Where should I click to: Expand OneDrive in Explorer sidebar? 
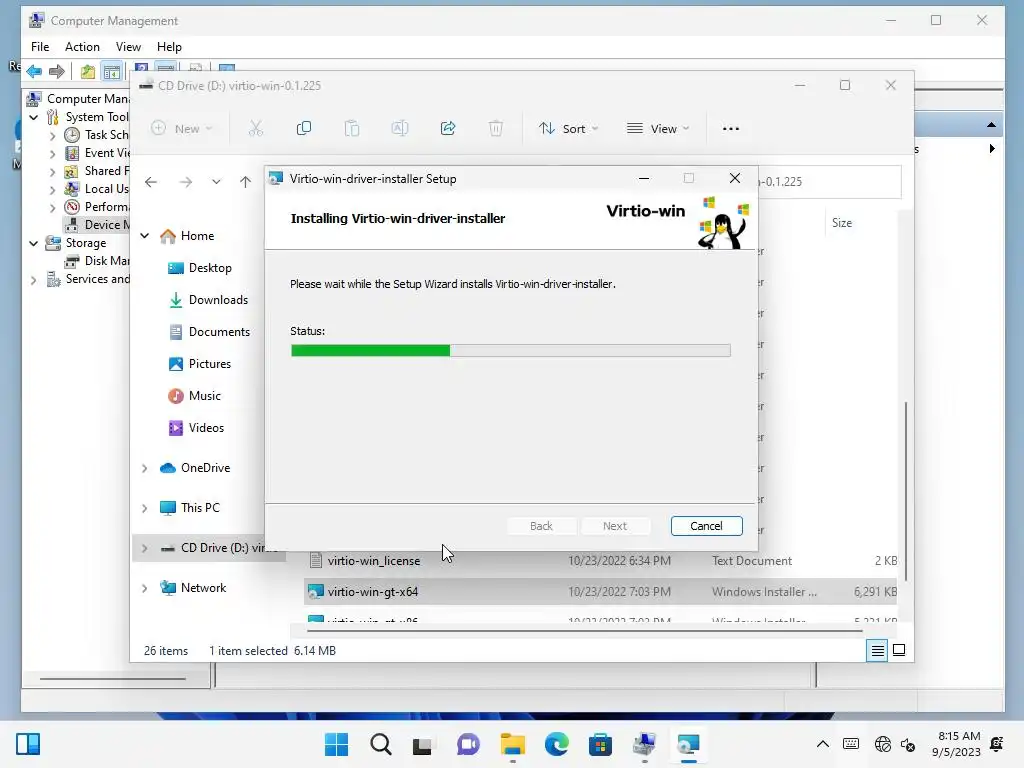(145, 468)
